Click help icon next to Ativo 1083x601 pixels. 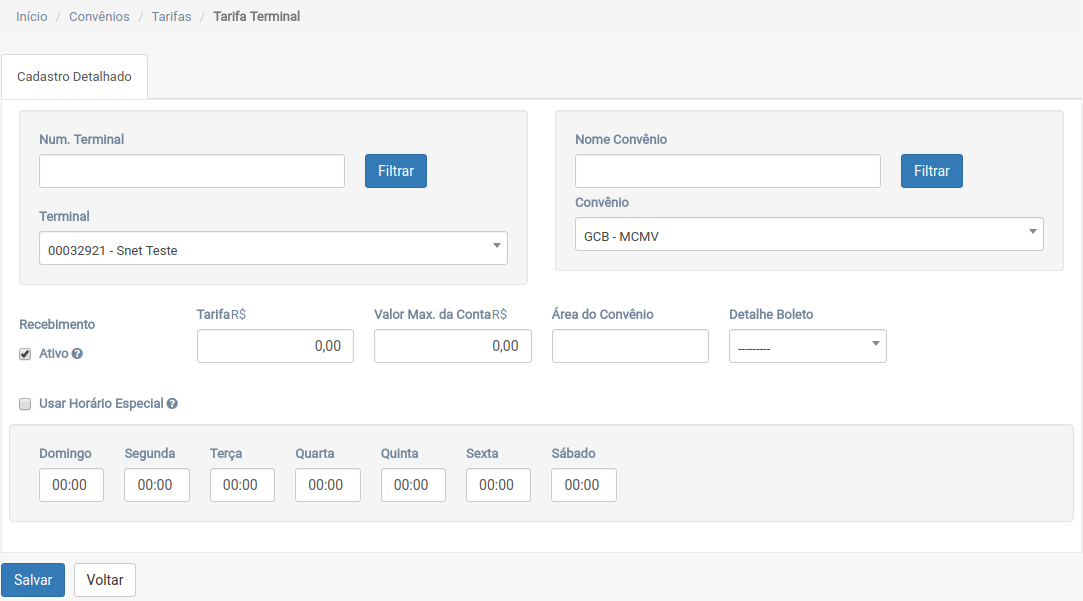click(77, 354)
